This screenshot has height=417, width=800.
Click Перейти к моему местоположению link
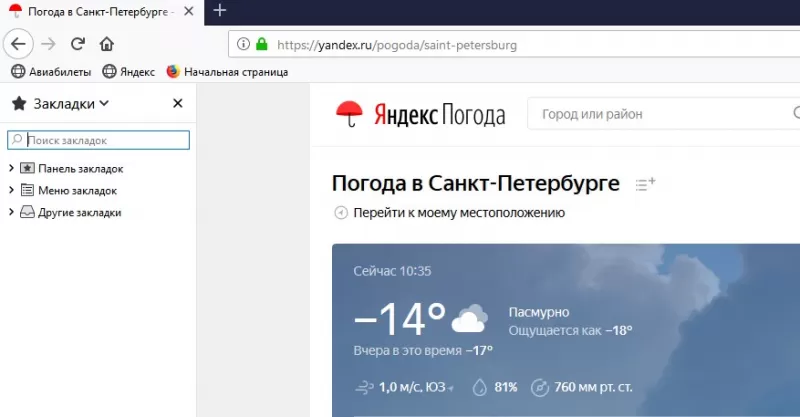coord(459,213)
